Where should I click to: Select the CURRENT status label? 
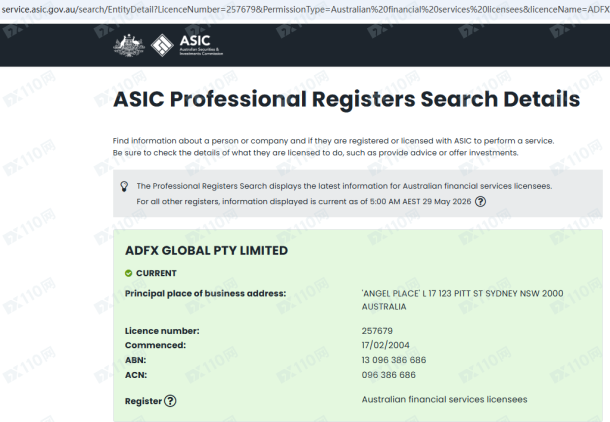pos(156,273)
